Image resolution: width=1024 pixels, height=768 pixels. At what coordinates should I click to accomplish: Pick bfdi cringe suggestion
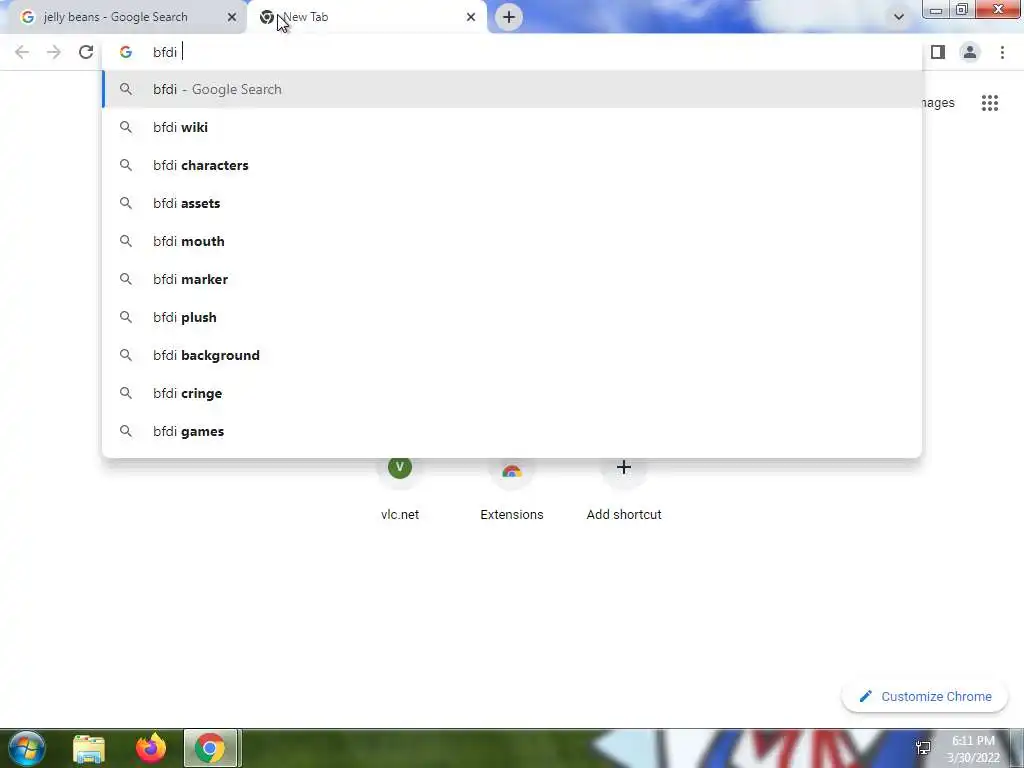(x=513, y=393)
